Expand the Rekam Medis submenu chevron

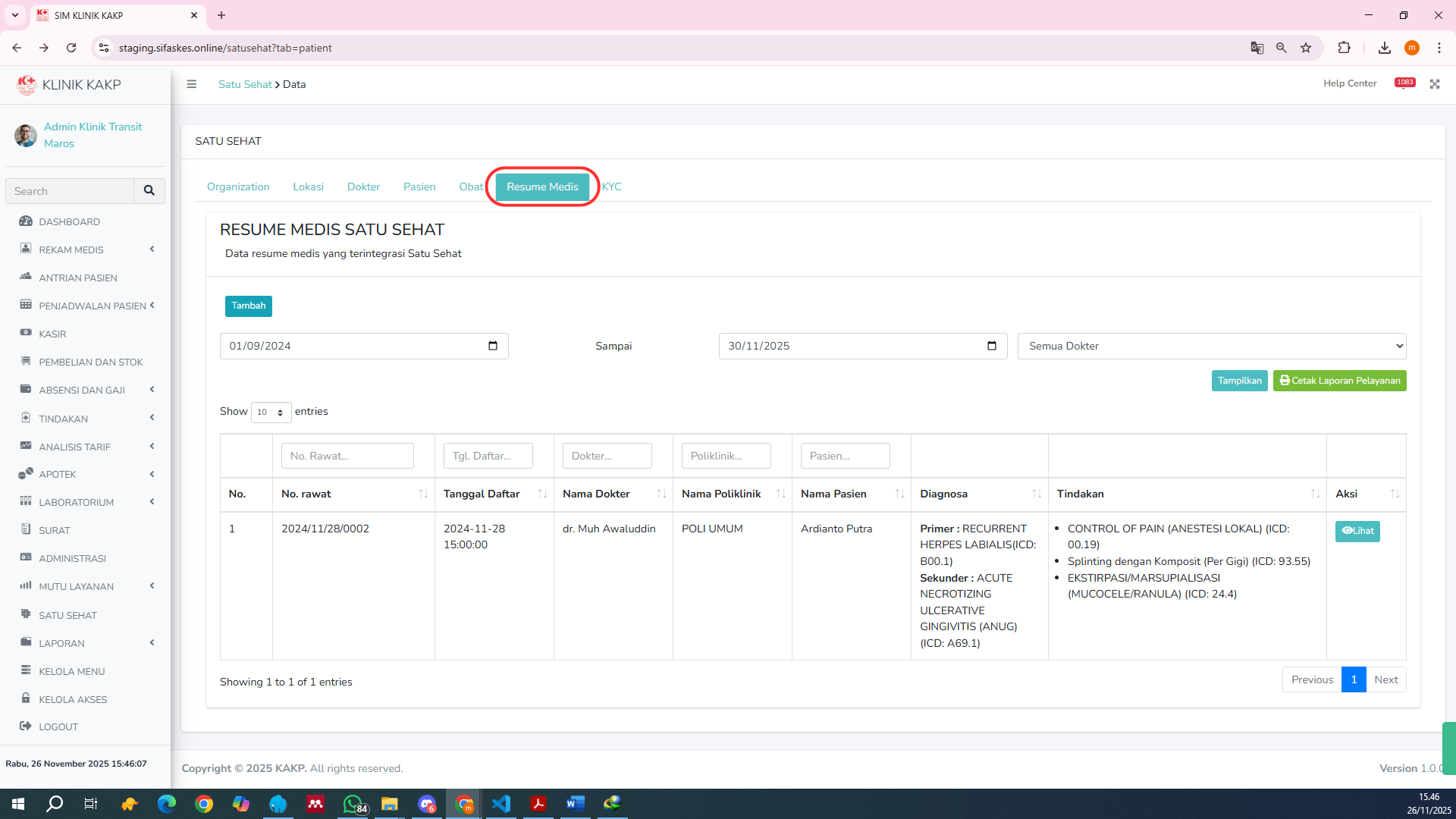tap(151, 249)
